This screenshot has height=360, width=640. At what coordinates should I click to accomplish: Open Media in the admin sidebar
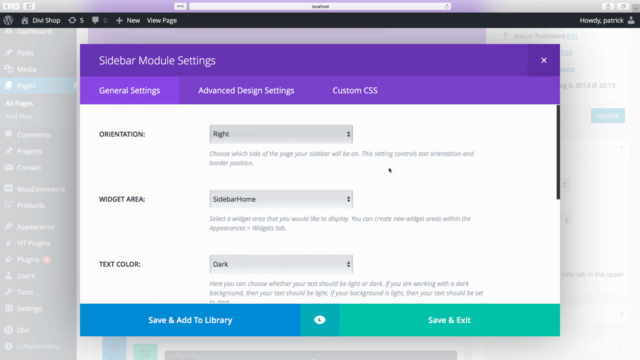[x=27, y=69]
